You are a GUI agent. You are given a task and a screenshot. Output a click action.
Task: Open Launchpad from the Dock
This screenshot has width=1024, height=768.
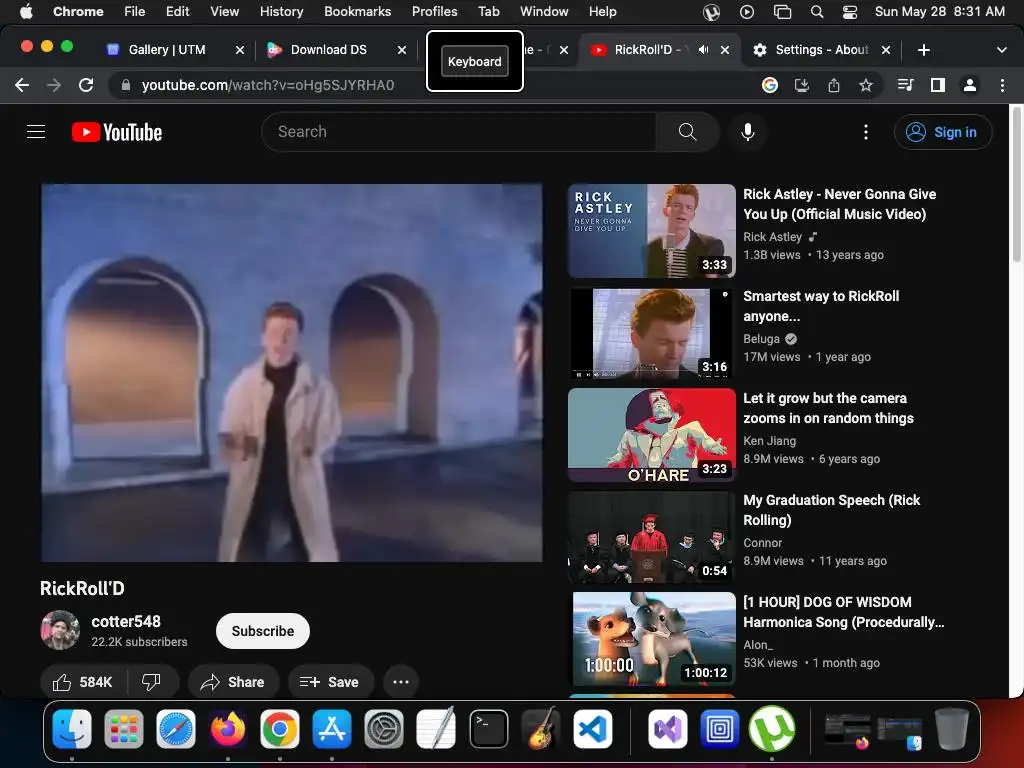click(x=123, y=729)
